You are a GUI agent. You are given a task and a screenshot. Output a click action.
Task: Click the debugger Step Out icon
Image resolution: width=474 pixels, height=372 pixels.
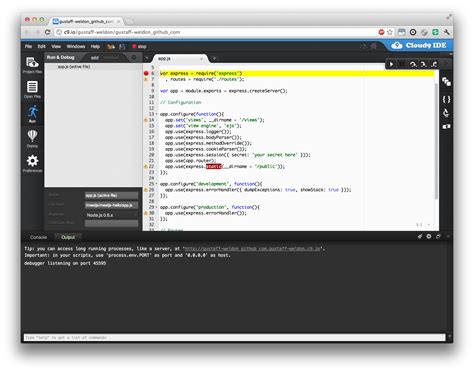(x=434, y=64)
